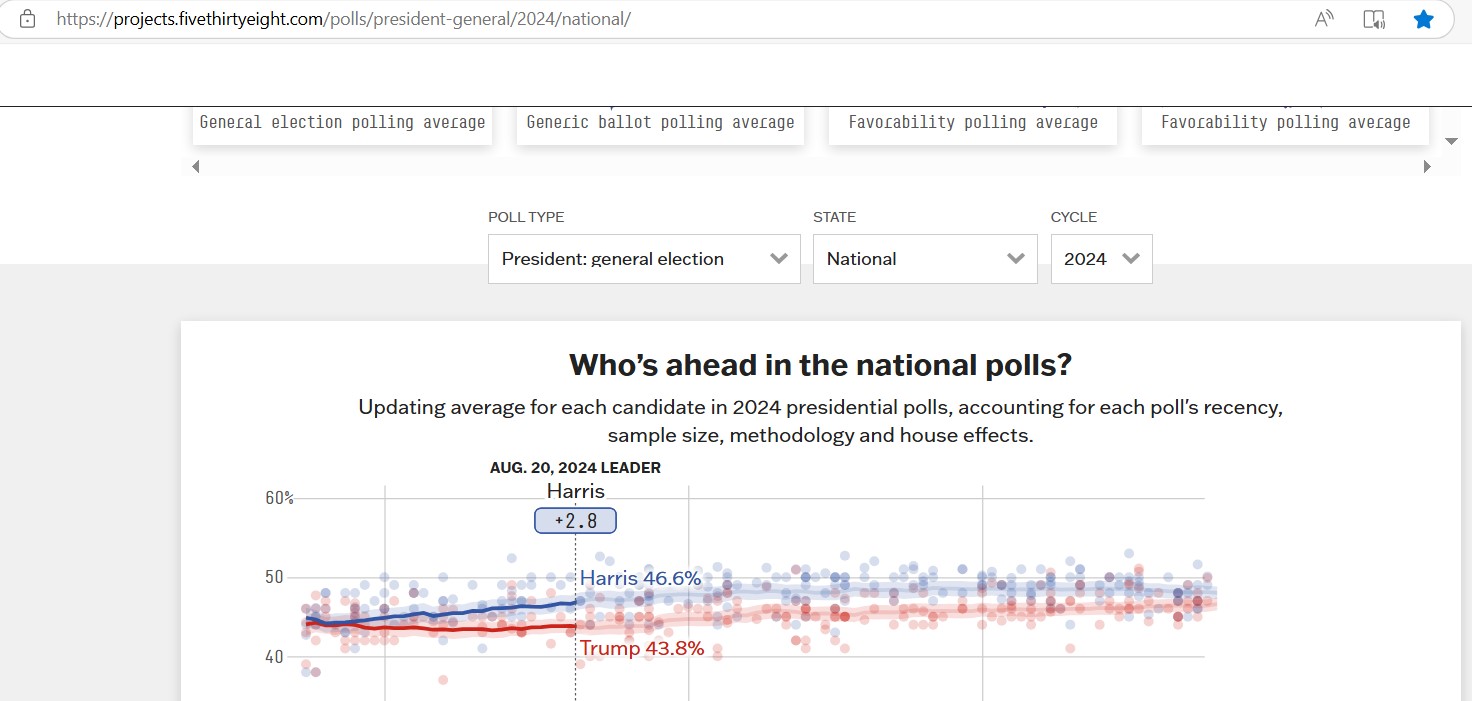The image size is (1472, 701).
Task: Open the Immersive Reader icon
Action: 1374,19
